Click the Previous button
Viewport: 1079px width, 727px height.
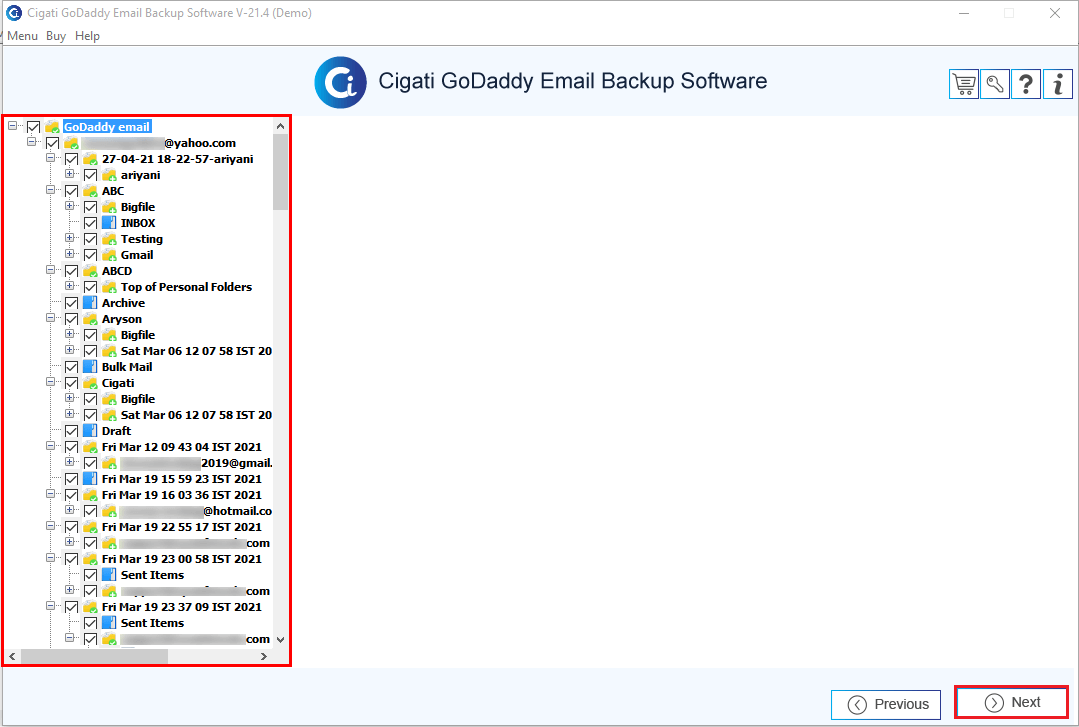[x=886, y=704]
